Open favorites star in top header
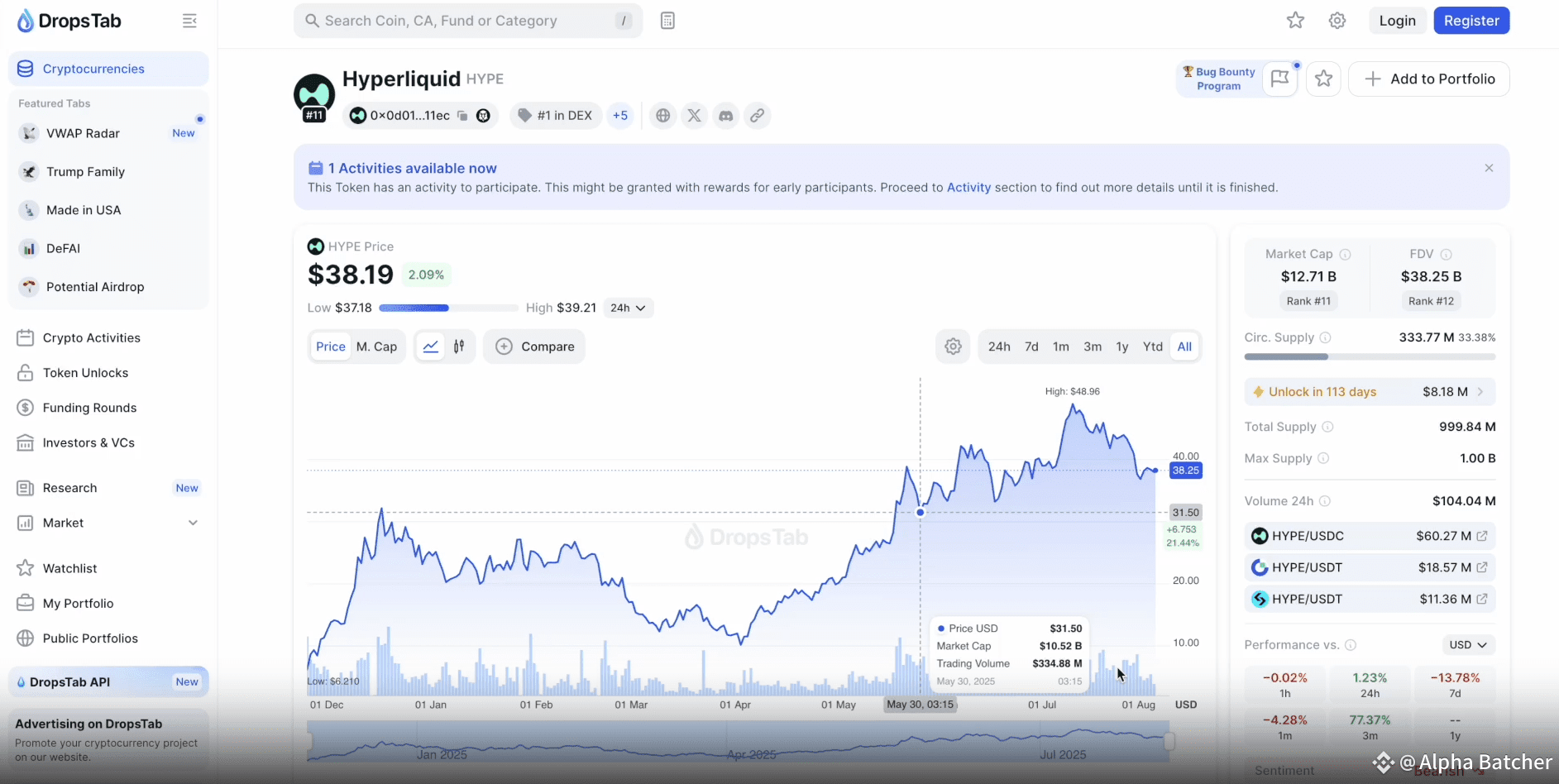Screen dimensions: 1559x784 tap(1295, 21)
